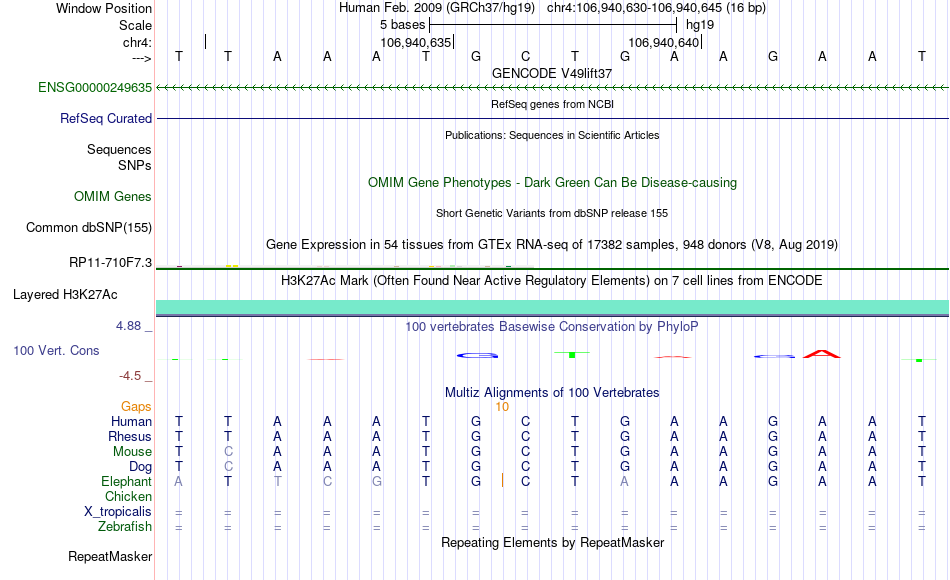Select the Elephant alignment row label
Viewport: 950px width, 580px height.
click(x=126, y=482)
